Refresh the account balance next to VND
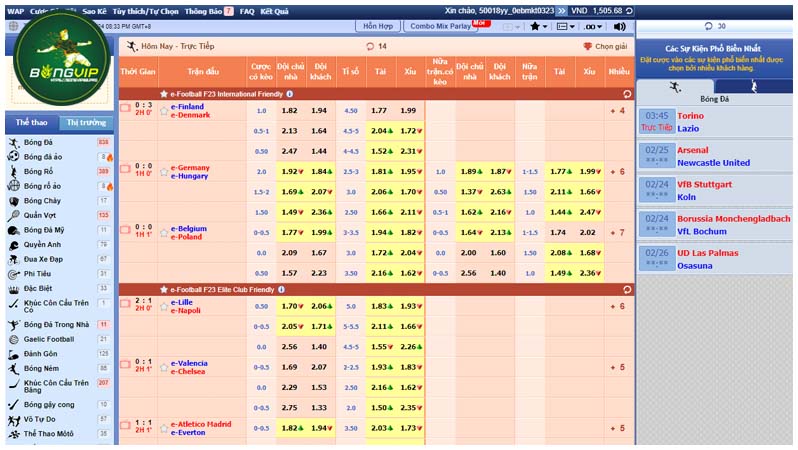Viewport: 798px width, 450px height. pyautogui.click(x=630, y=11)
